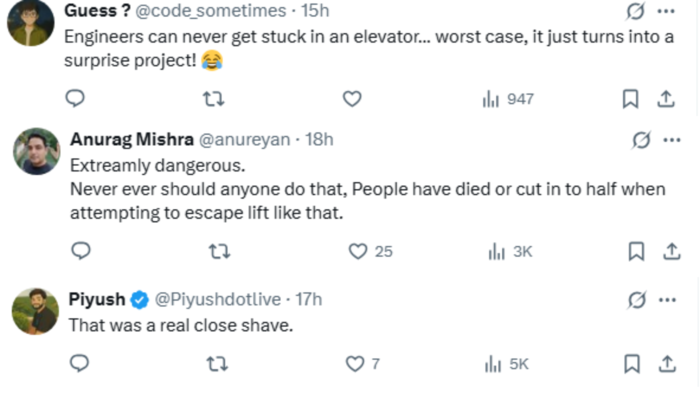Open more options for Anurag Mishra's tweet

672,140
